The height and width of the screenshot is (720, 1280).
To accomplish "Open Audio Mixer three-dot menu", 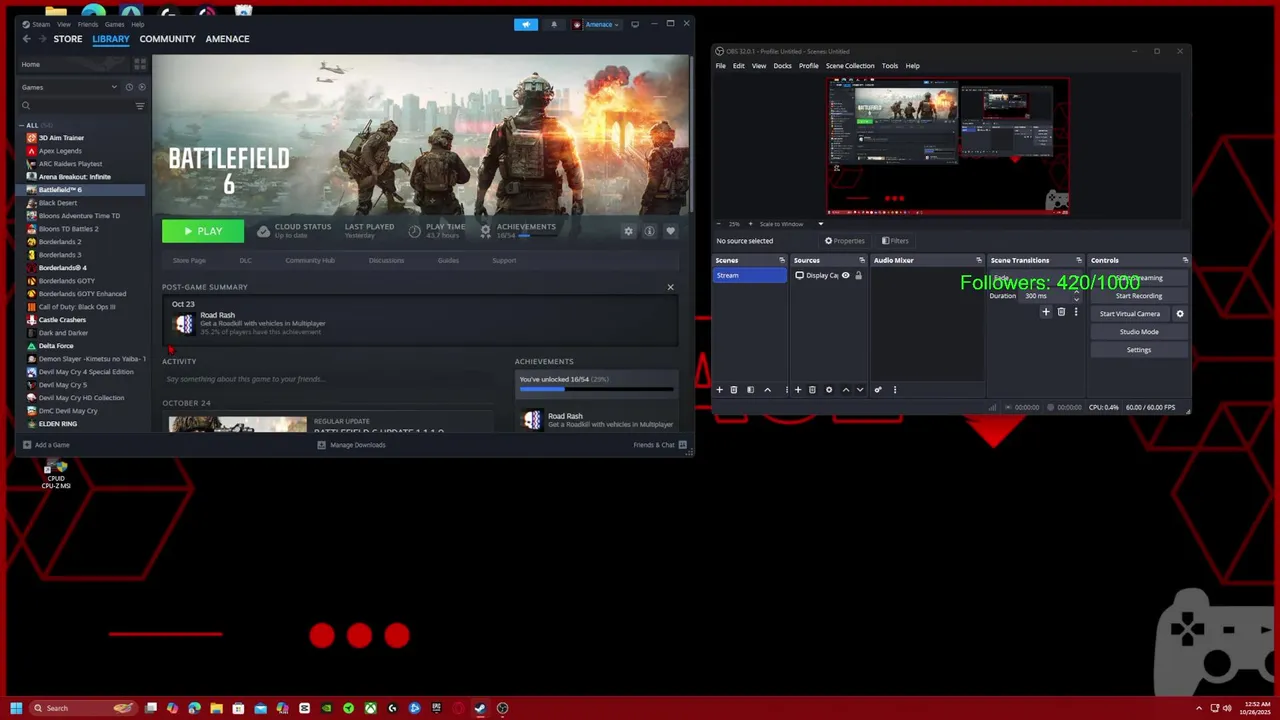I will pyautogui.click(x=895, y=390).
